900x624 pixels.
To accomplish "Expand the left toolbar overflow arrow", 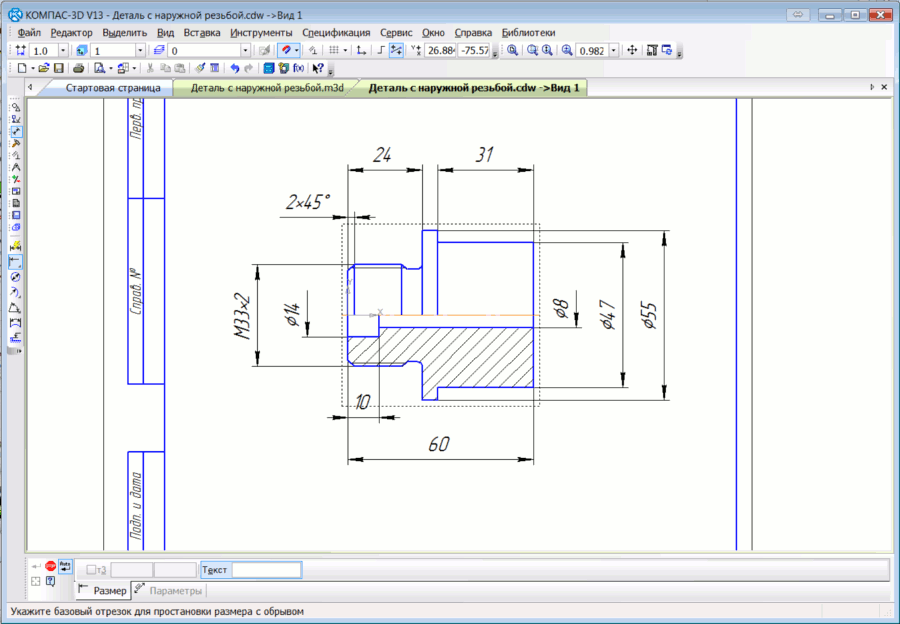I will tap(18, 351).
